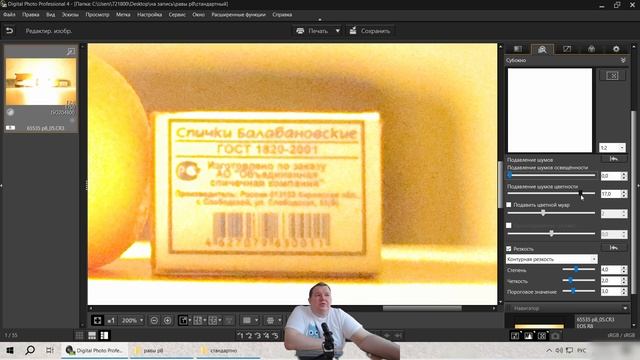Viewport: 640px width, 360px height.
Task: Click the Сохранить button
Action: [371, 31]
